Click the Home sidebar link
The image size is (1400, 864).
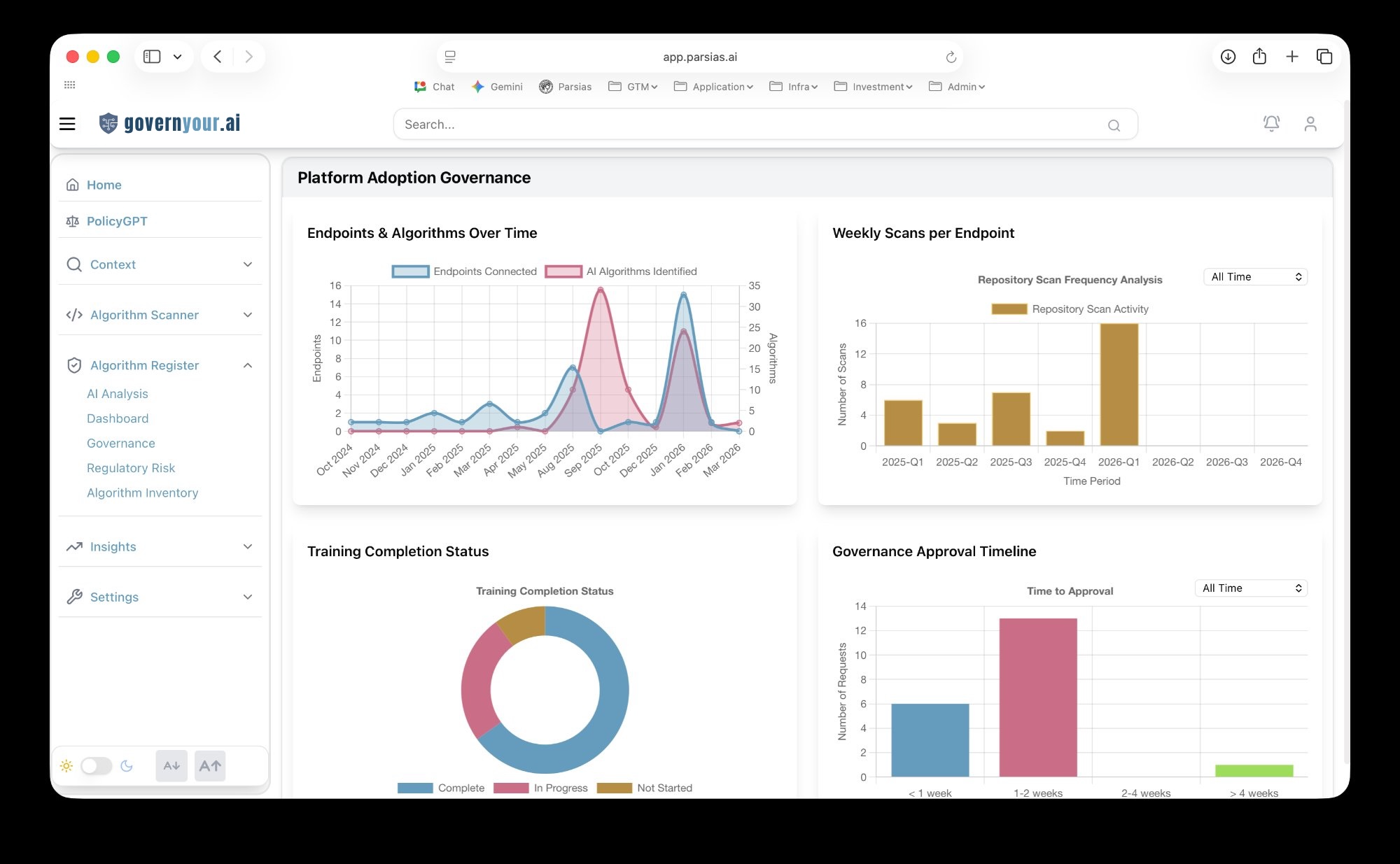[104, 185]
